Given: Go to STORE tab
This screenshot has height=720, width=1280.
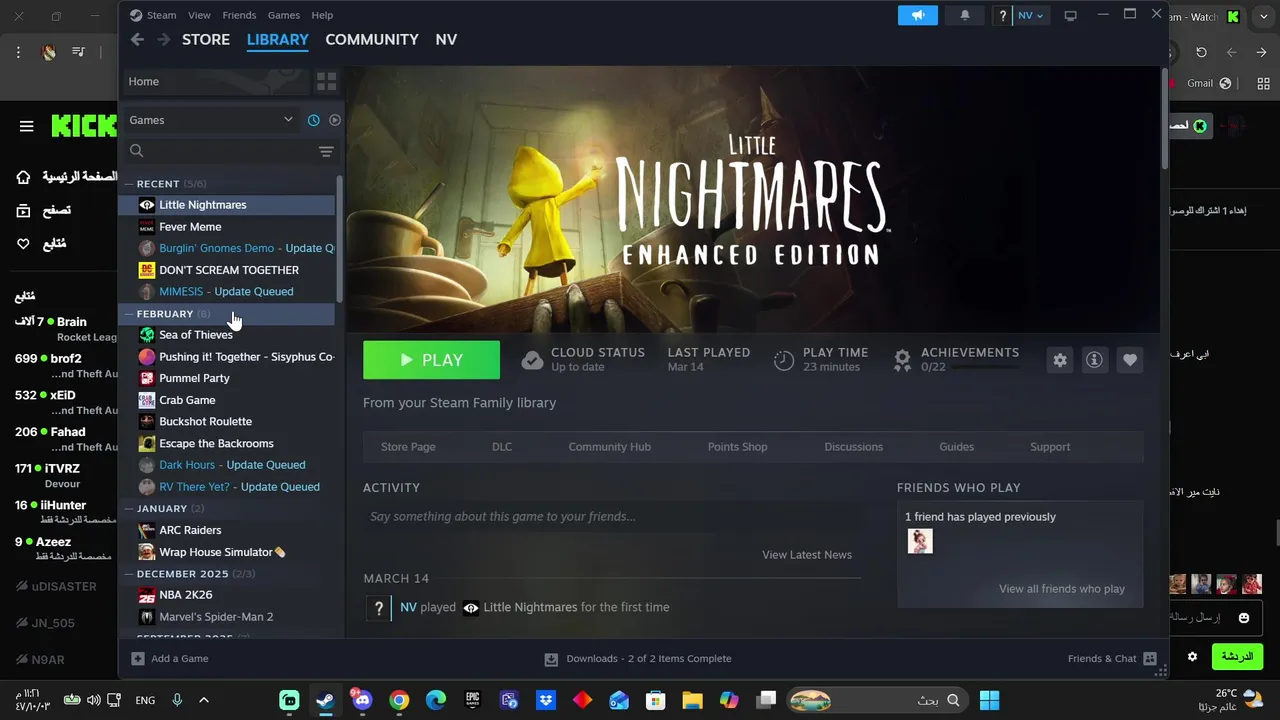Looking at the screenshot, I should (x=206, y=39).
